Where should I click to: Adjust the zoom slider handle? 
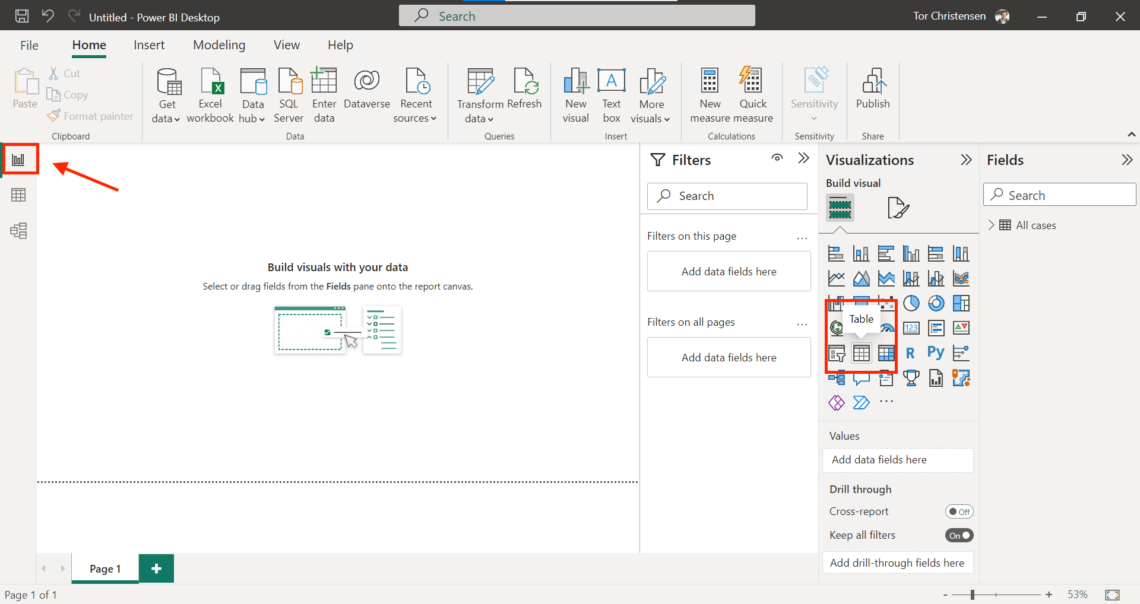coord(973,595)
